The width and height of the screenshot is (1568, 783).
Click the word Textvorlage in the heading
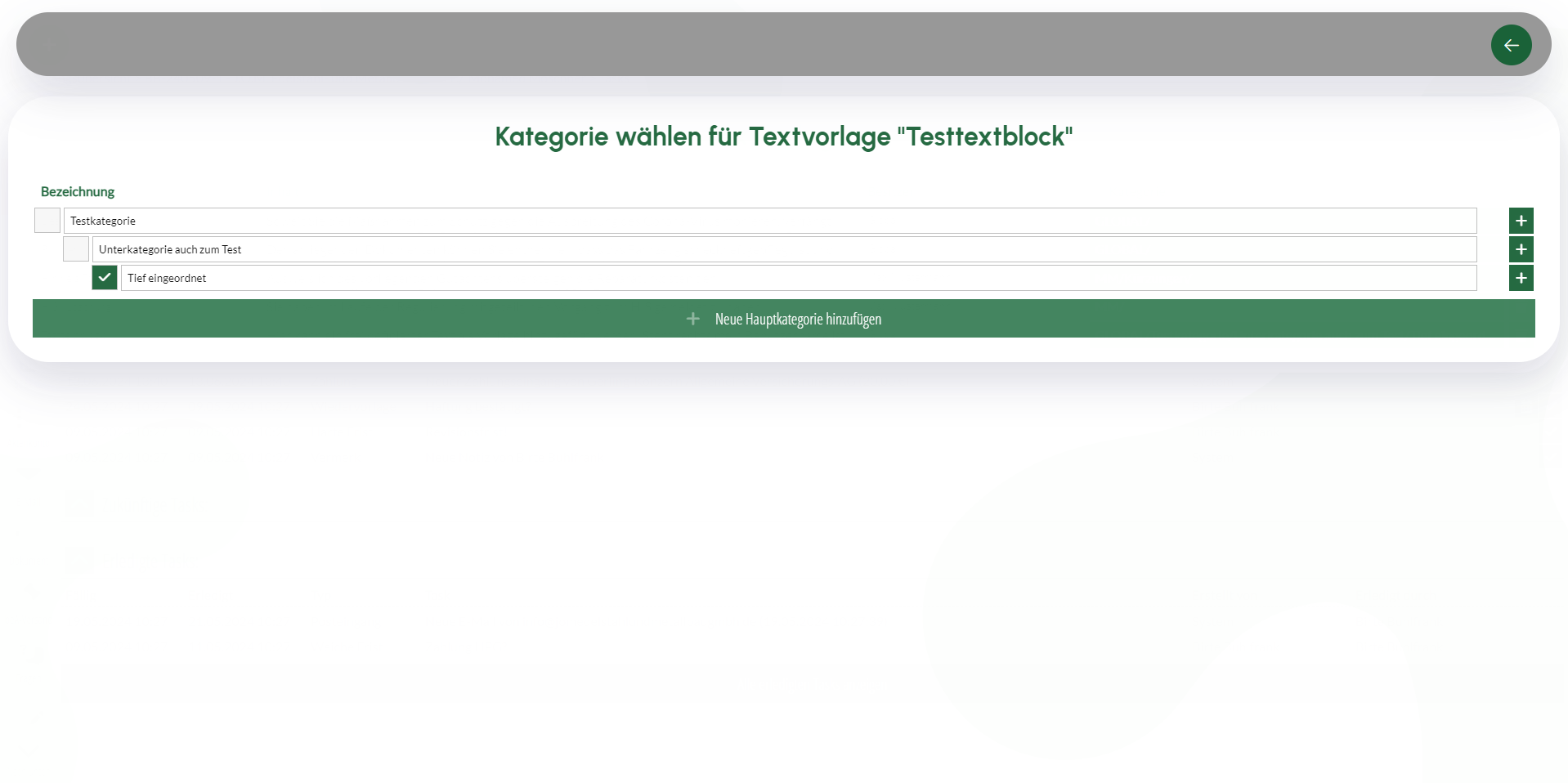click(x=819, y=136)
